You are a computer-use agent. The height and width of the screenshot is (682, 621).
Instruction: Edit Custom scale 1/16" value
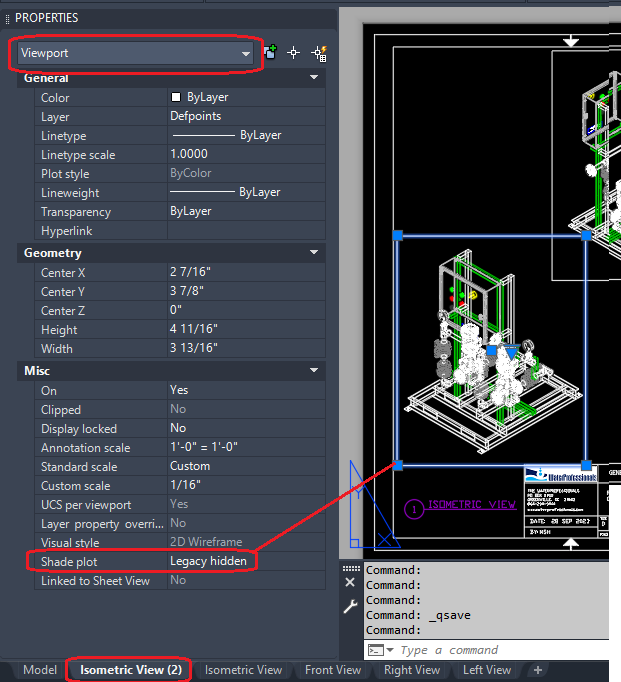[246, 485]
